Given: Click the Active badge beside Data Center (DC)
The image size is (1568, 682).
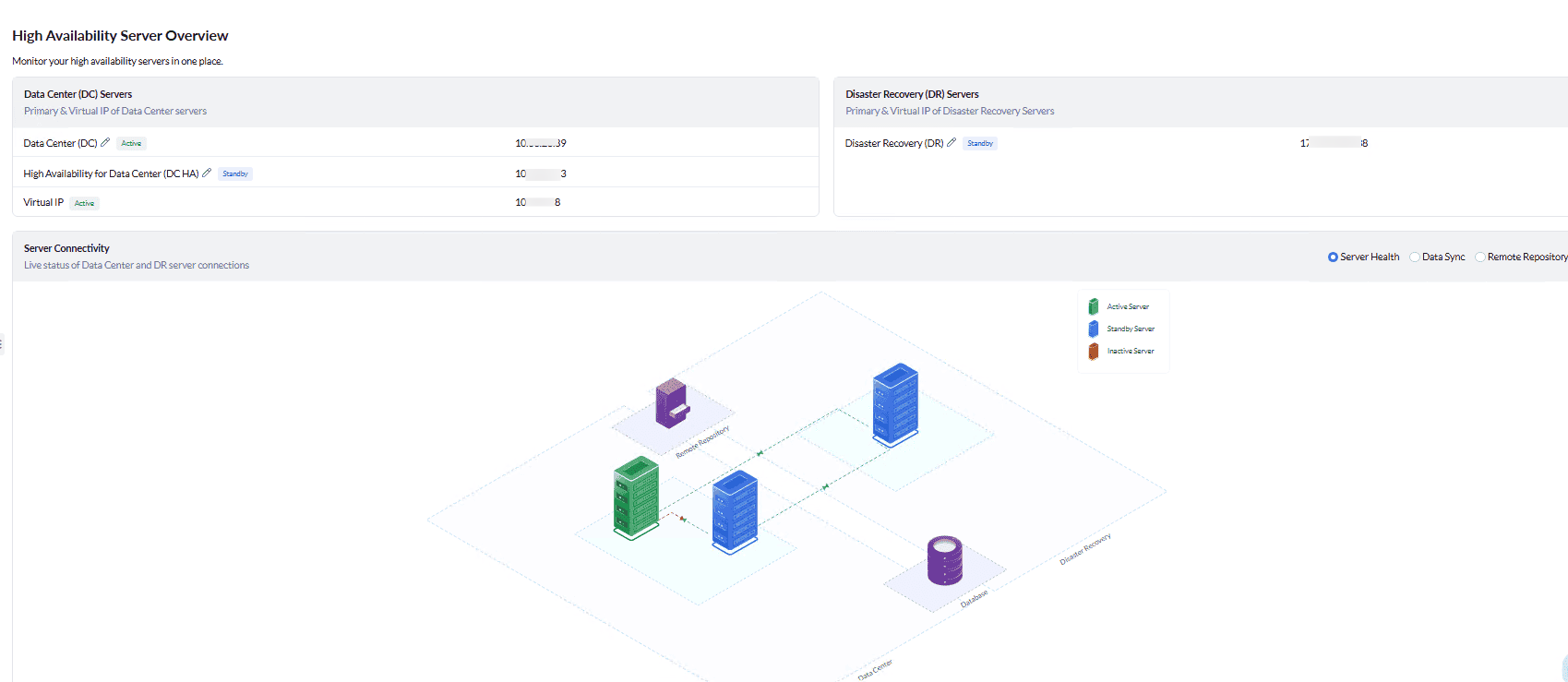Looking at the screenshot, I should 131,143.
